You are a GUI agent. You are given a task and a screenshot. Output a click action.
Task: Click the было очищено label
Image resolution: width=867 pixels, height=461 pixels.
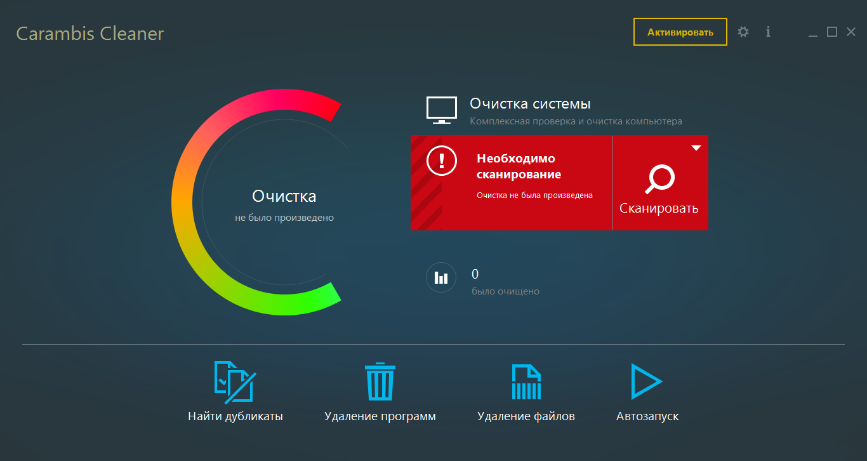pos(505,291)
